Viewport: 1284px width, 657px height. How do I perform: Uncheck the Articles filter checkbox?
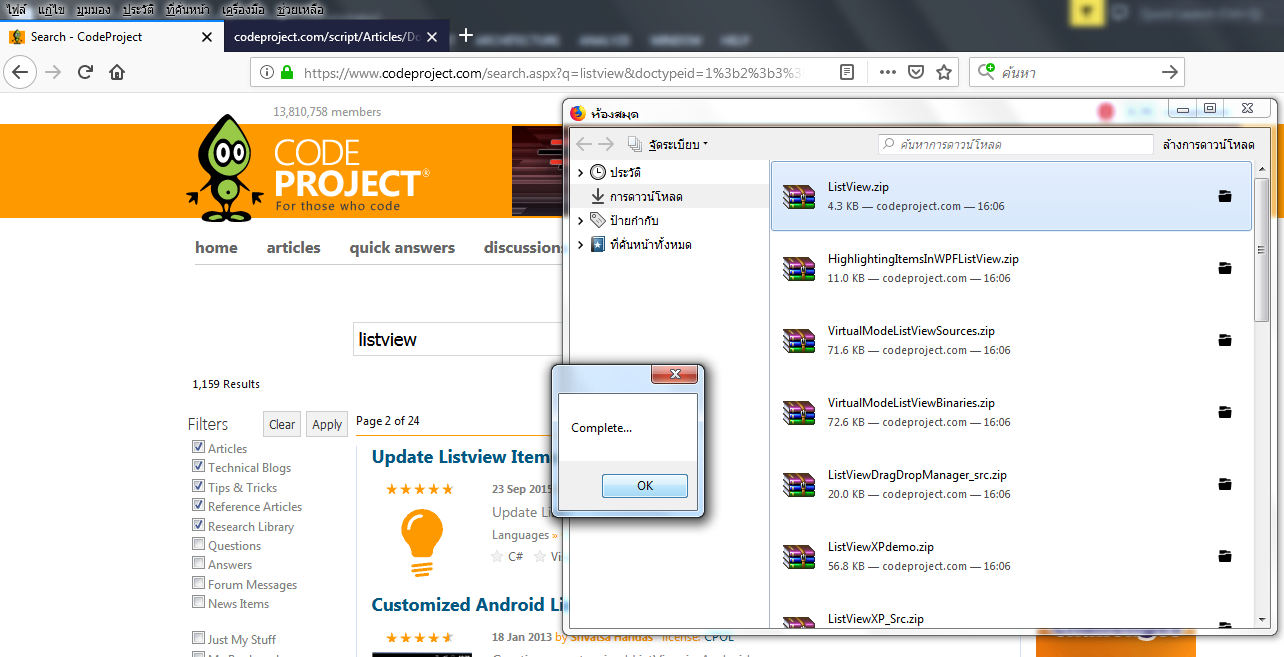[x=198, y=448]
